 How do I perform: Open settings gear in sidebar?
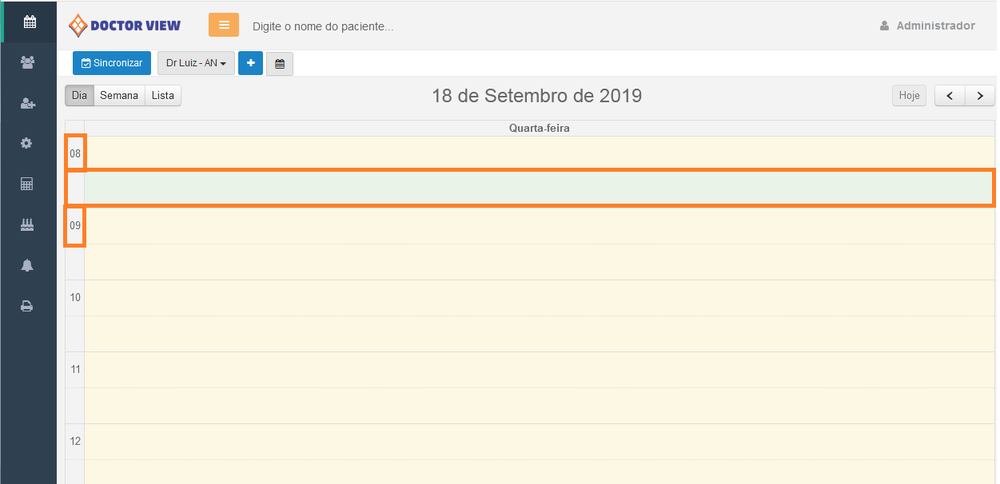click(x=28, y=143)
